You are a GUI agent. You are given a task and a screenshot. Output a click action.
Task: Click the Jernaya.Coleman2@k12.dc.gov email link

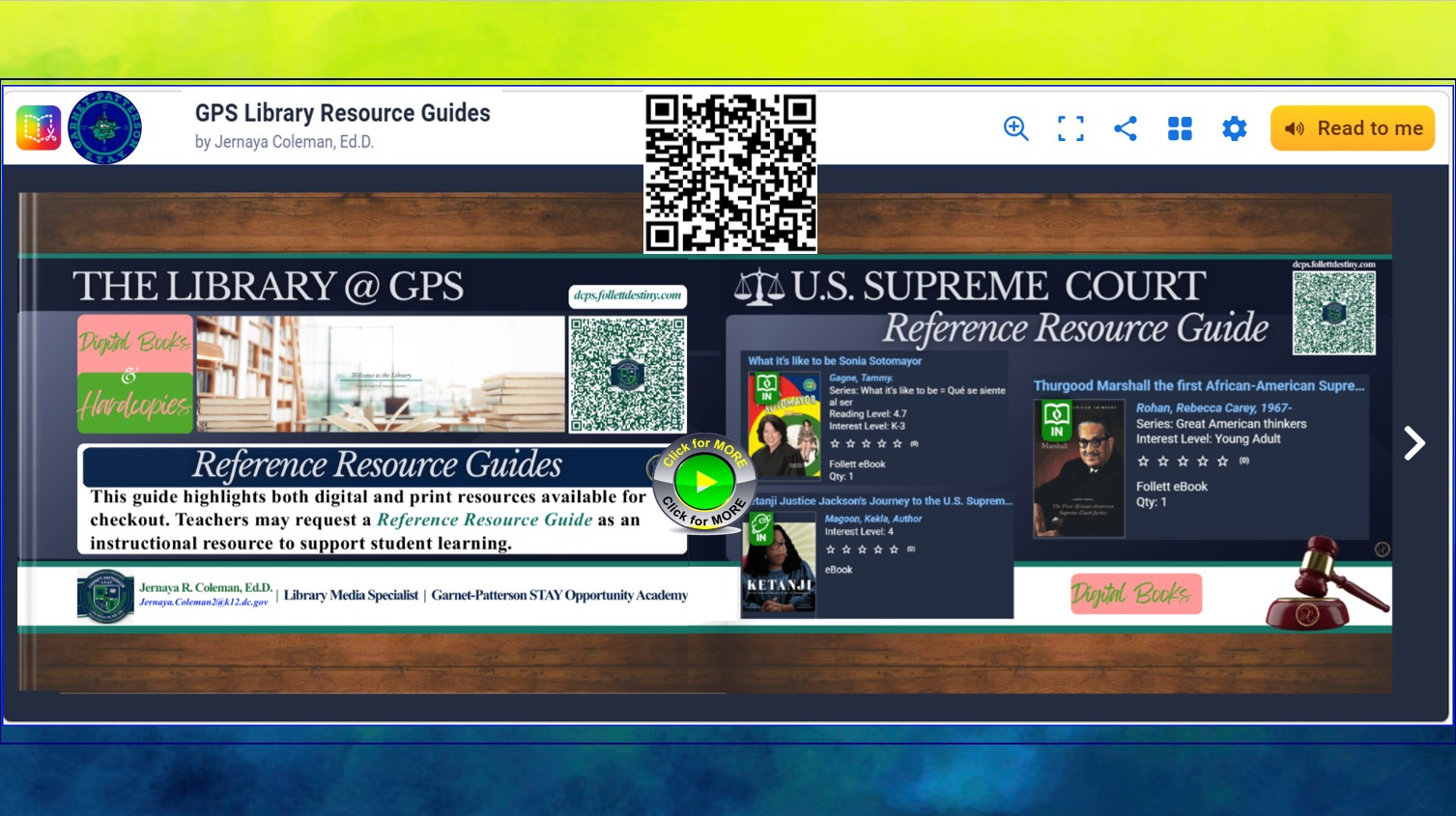coord(204,602)
